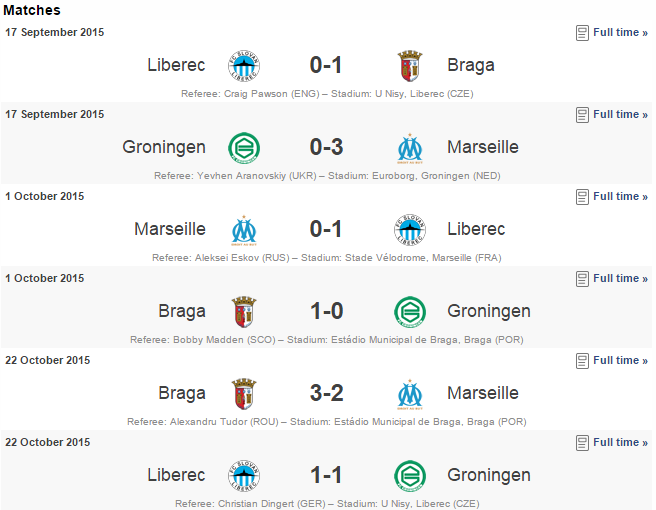Viewport: 656px width, 510px height.
Task: Click Braga crest in Liberec 0-1 Braga match
Action: pyautogui.click(x=410, y=66)
